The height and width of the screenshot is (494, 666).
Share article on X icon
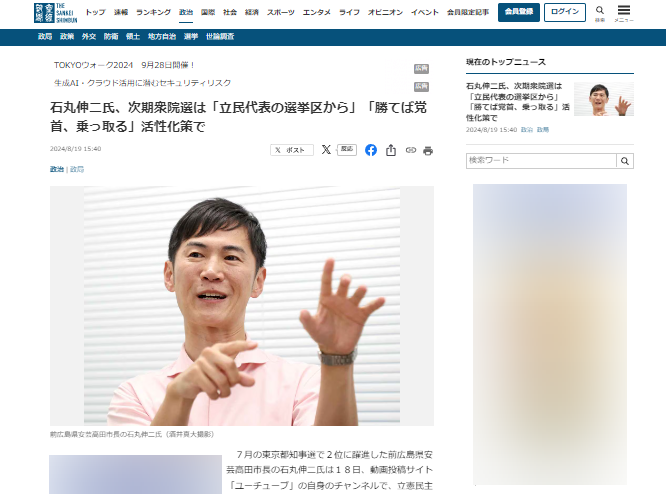(326, 150)
